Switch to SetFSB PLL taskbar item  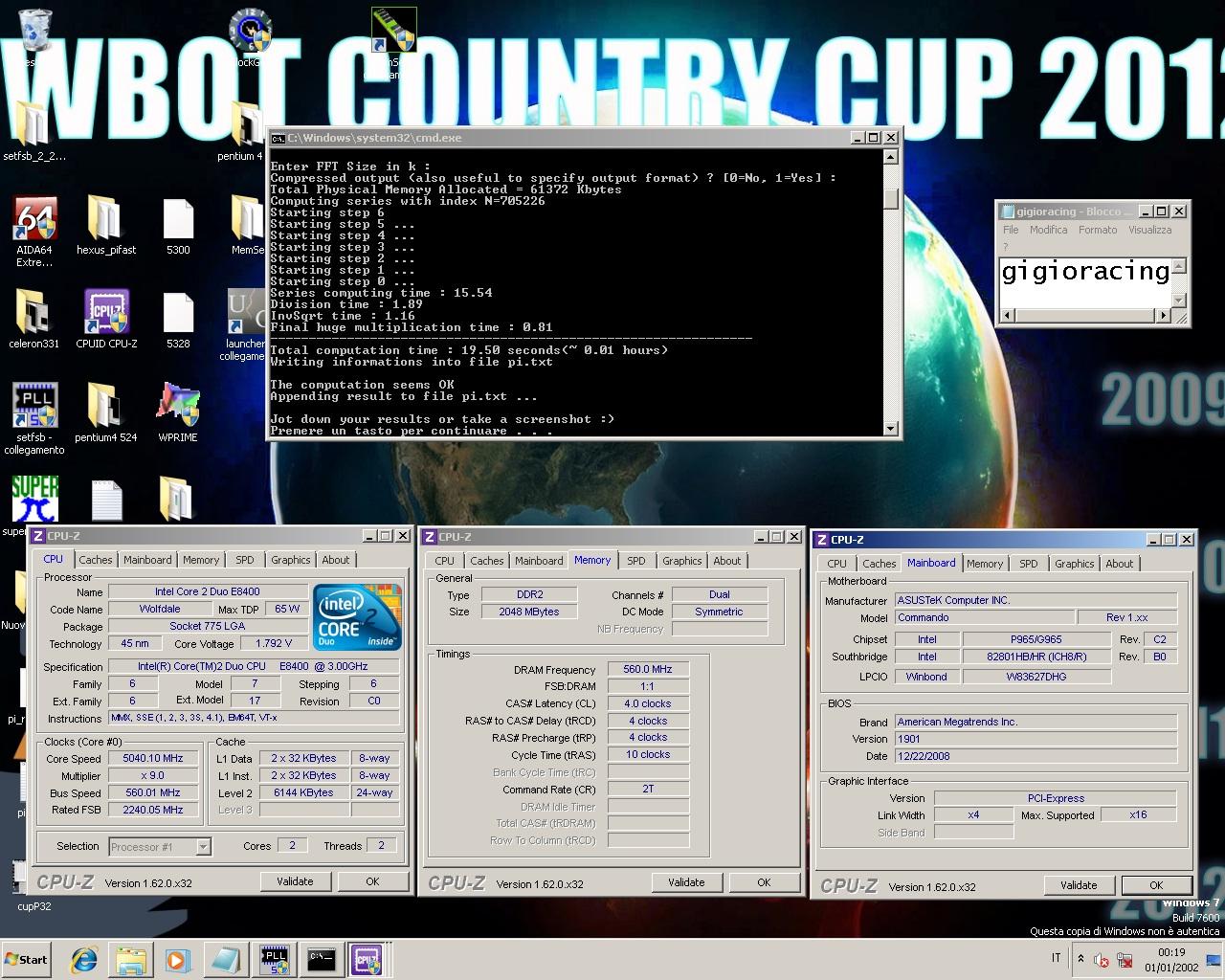tap(275, 959)
